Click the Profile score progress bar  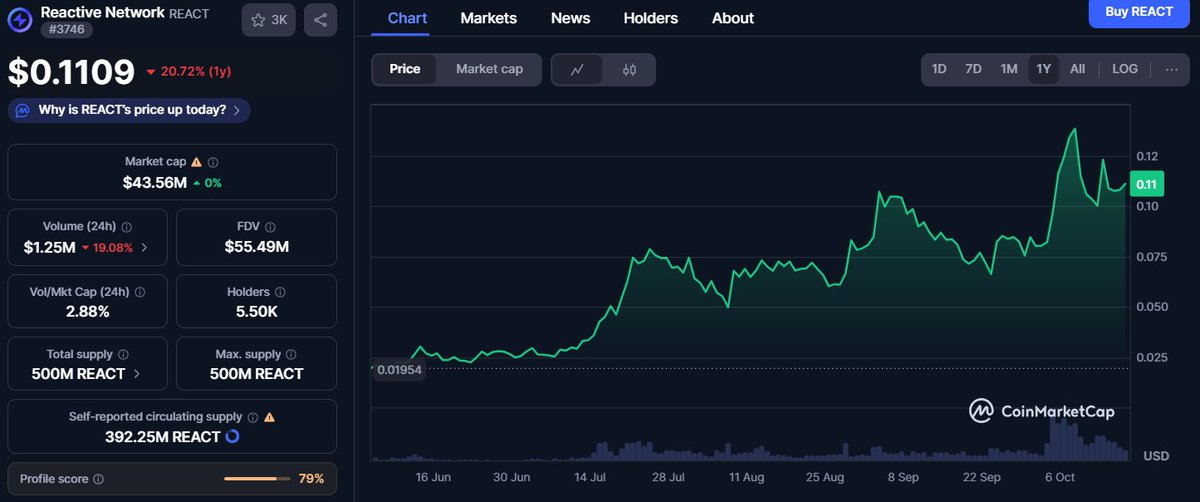[256, 479]
